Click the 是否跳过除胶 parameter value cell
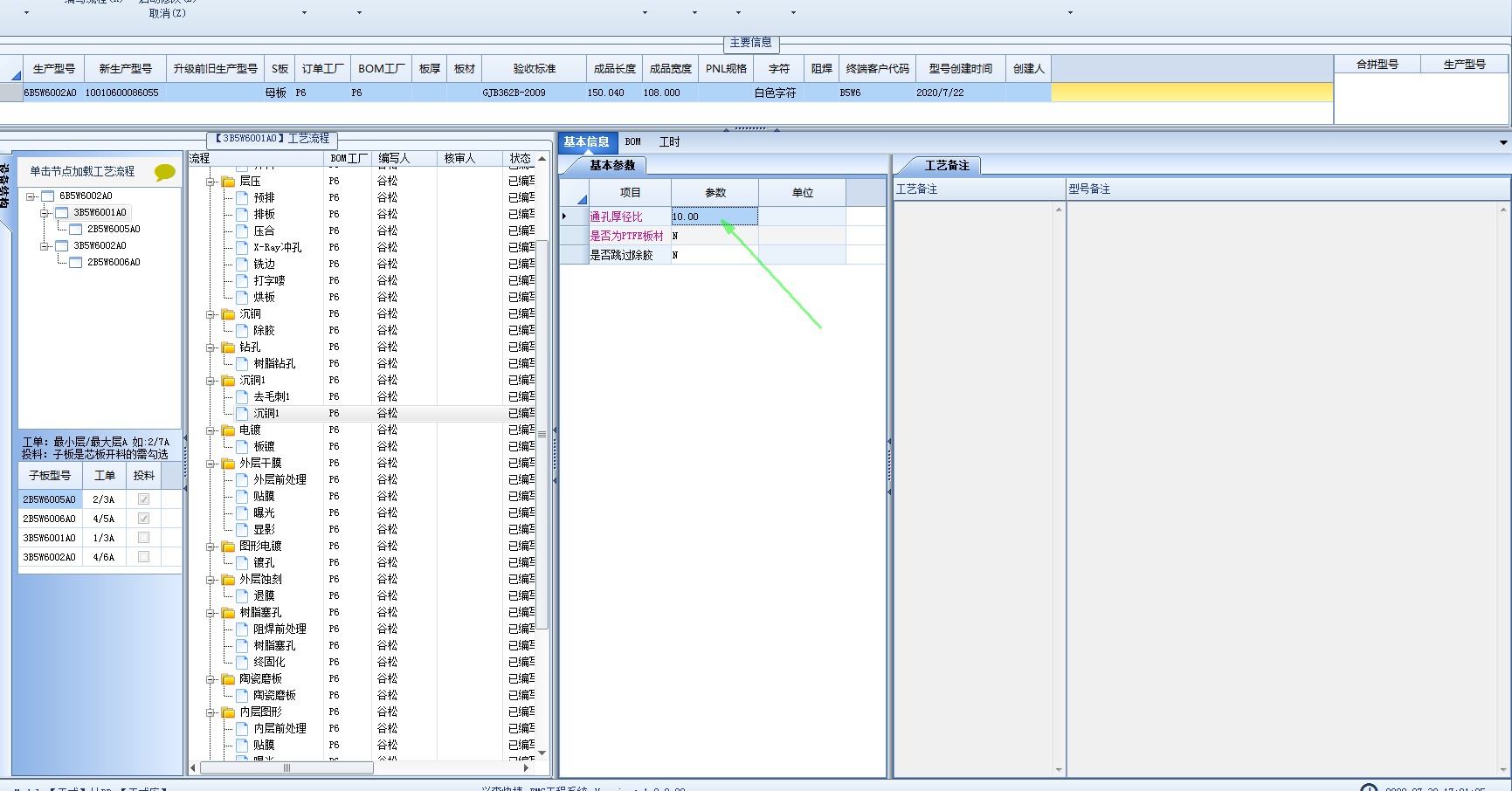 pyautogui.click(x=714, y=255)
